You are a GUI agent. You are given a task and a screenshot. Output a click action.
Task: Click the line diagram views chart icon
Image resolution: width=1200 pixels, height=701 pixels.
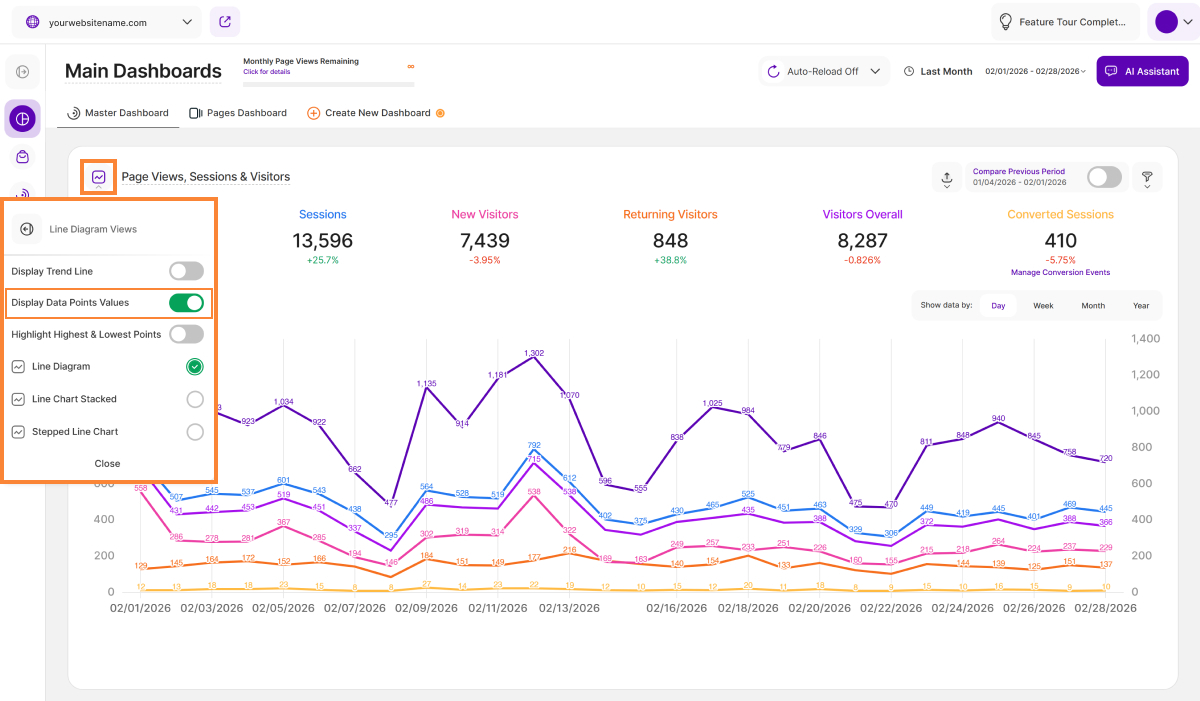point(99,177)
